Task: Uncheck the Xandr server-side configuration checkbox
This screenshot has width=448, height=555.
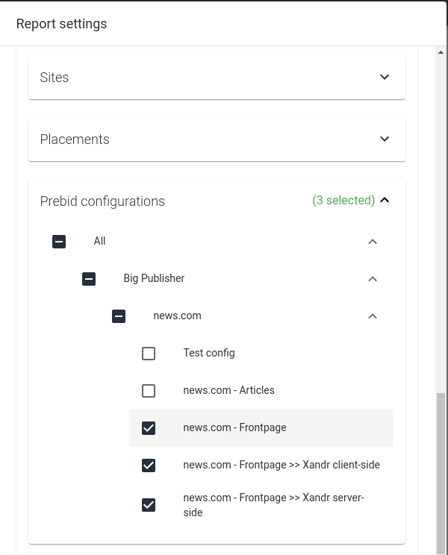Action: click(x=148, y=505)
